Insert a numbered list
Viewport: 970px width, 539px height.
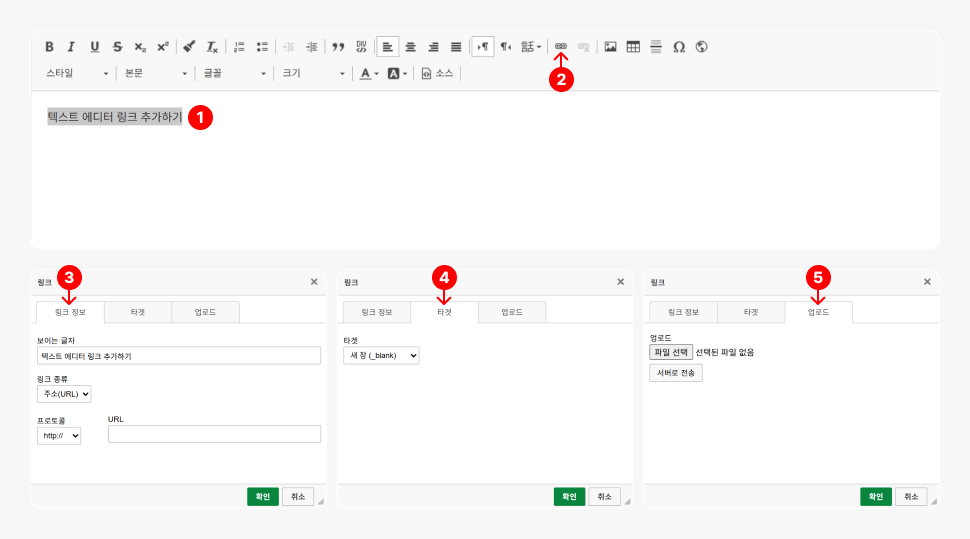239,47
